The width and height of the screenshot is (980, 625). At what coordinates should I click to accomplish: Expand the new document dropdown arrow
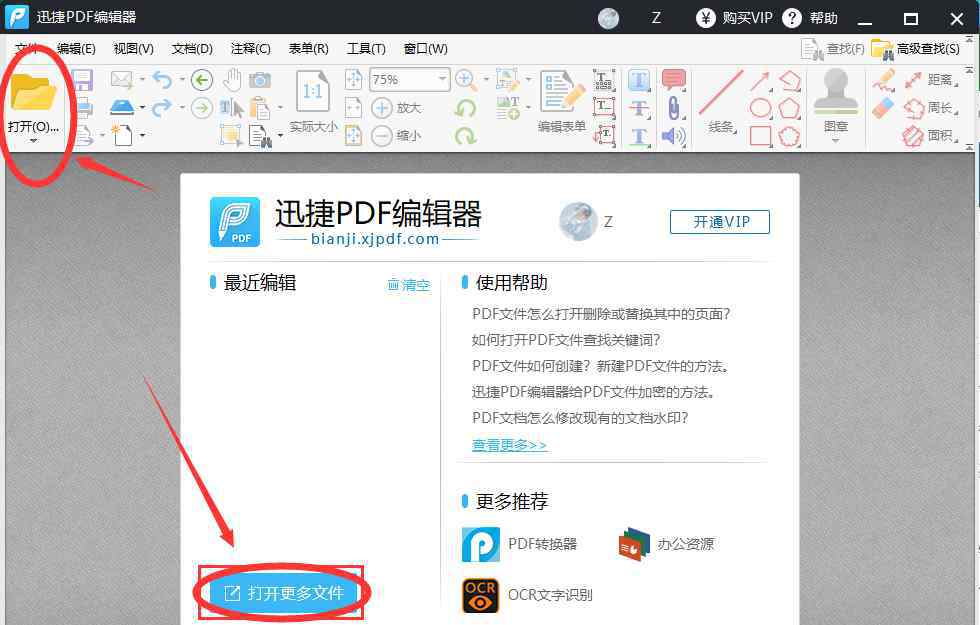click(x=142, y=136)
